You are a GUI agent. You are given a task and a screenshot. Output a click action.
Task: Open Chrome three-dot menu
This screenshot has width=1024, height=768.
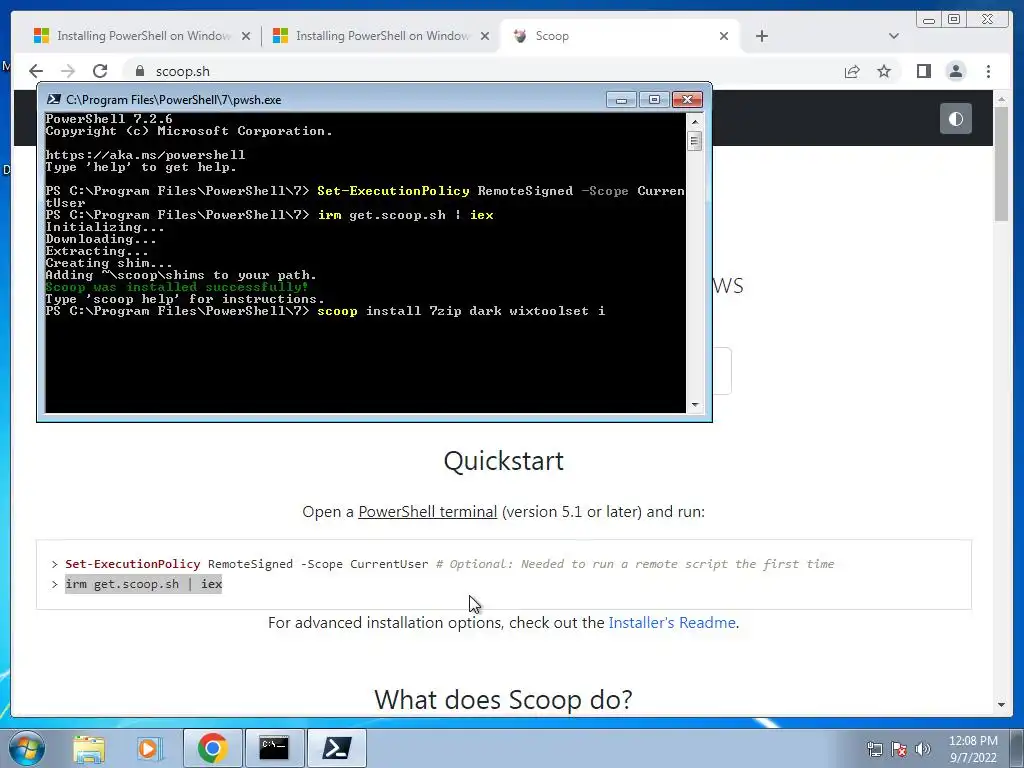coord(988,71)
